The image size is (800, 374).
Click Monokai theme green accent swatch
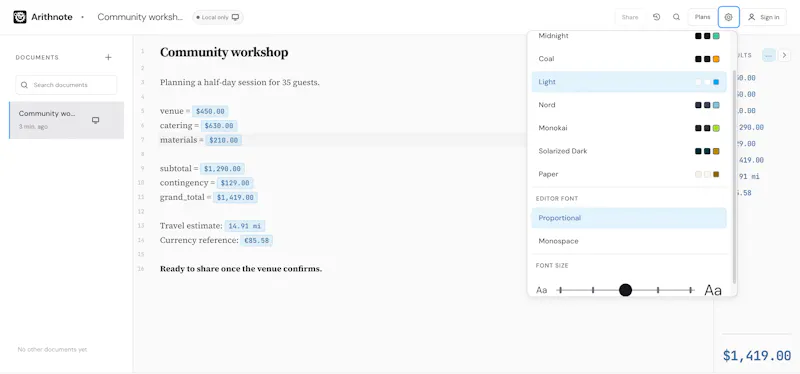(x=716, y=128)
